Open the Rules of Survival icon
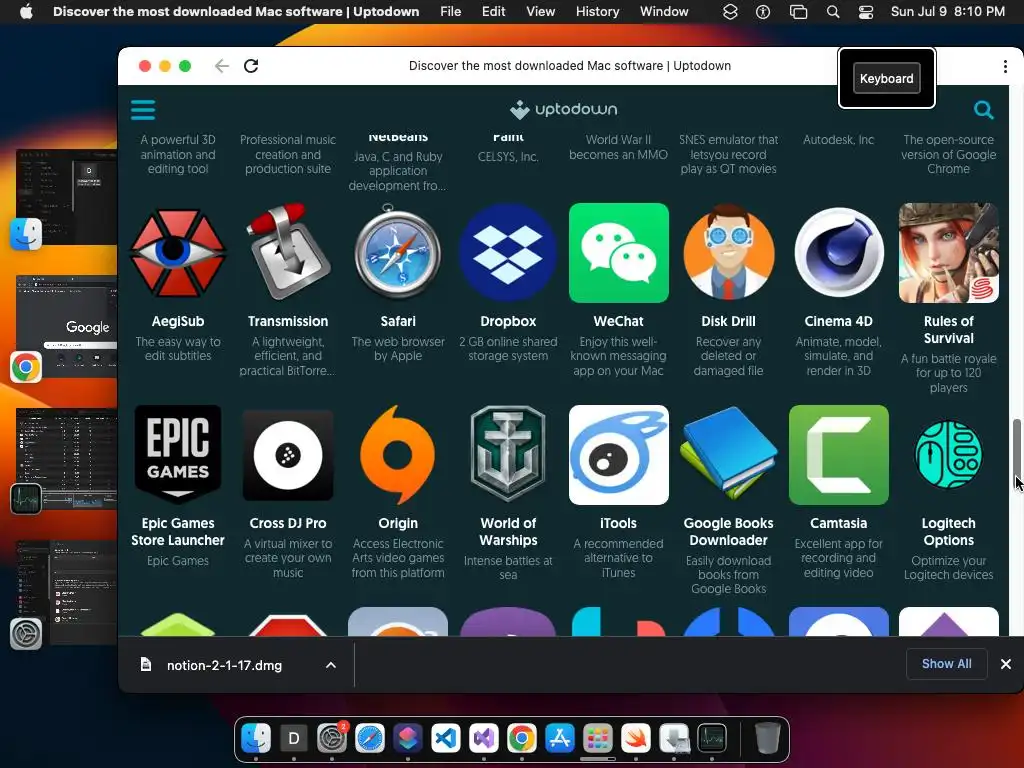This screenshot has height=768, width=1024. tap(948, 253)
